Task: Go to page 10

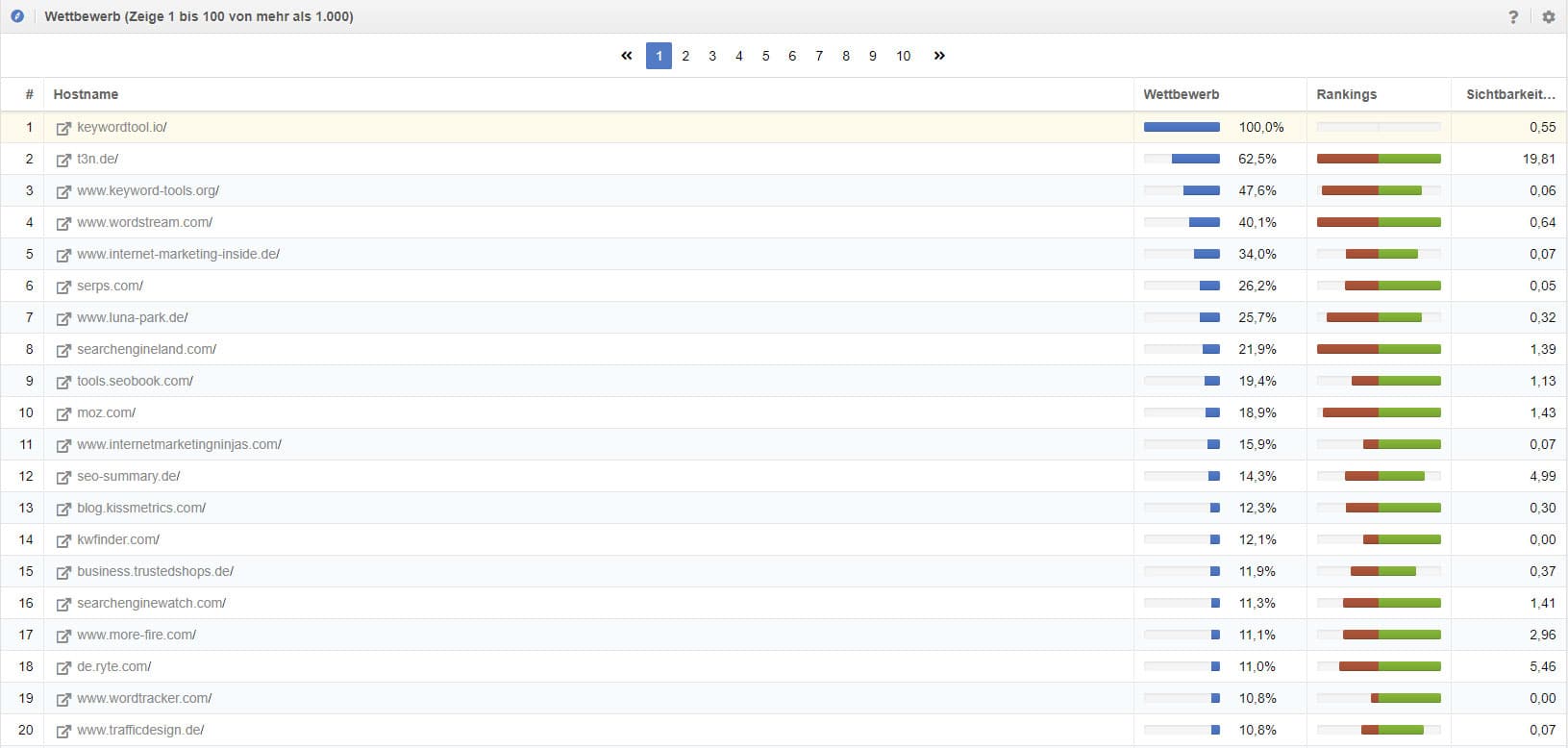Action: [904, 56]
